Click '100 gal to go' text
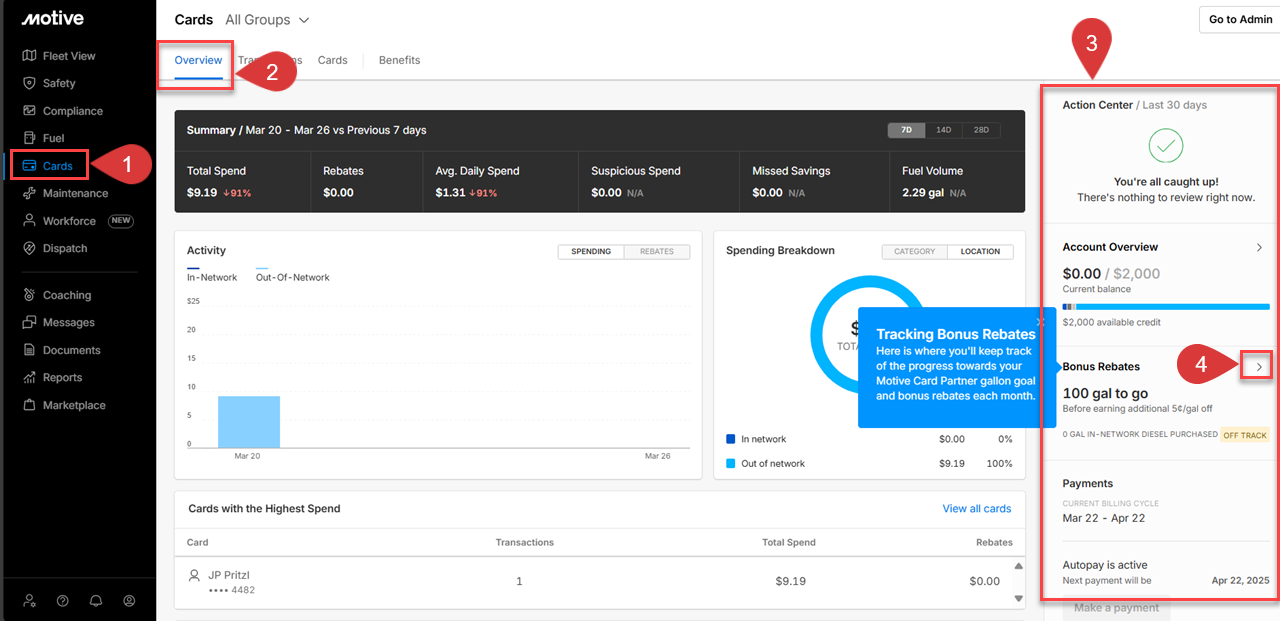 1104,394
